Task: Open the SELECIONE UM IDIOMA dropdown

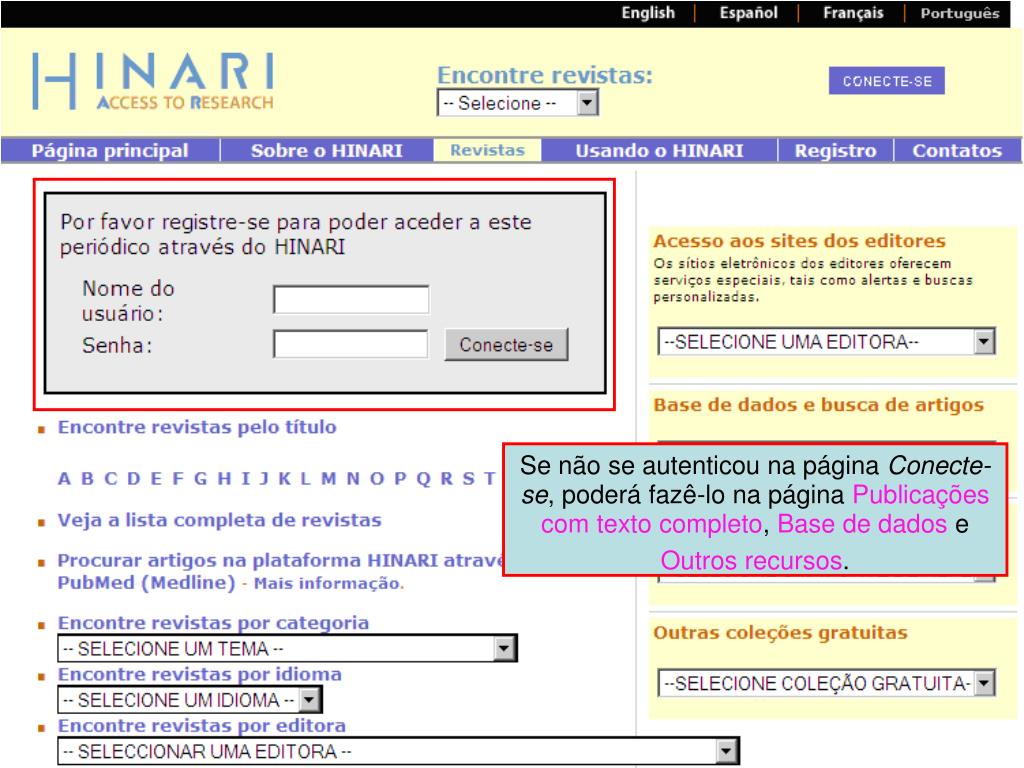Action: click(190, 700)
